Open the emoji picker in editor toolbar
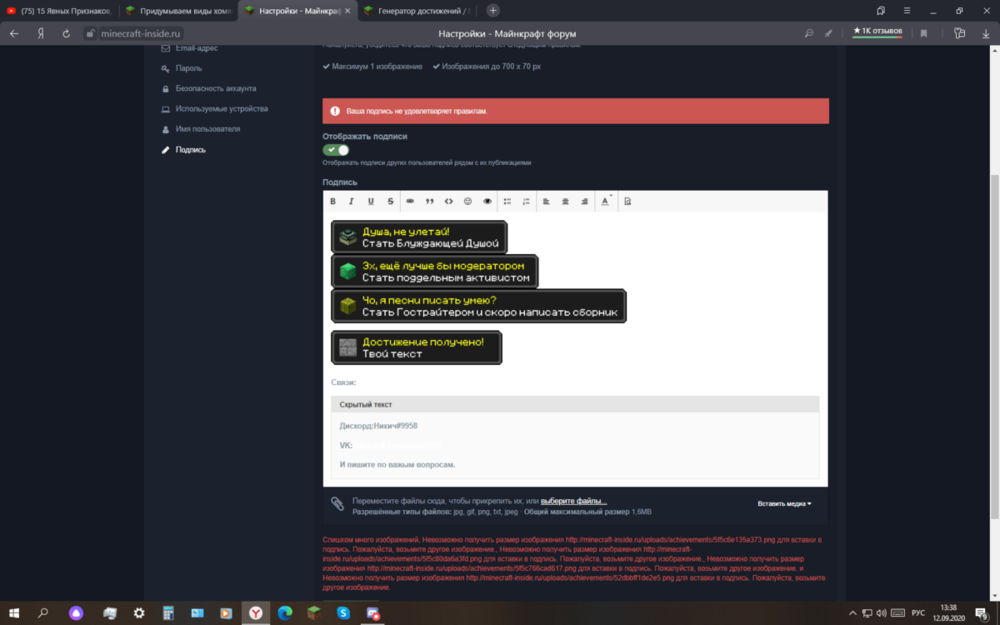Viewport: 1000px width, 625px height. [467, 202]
